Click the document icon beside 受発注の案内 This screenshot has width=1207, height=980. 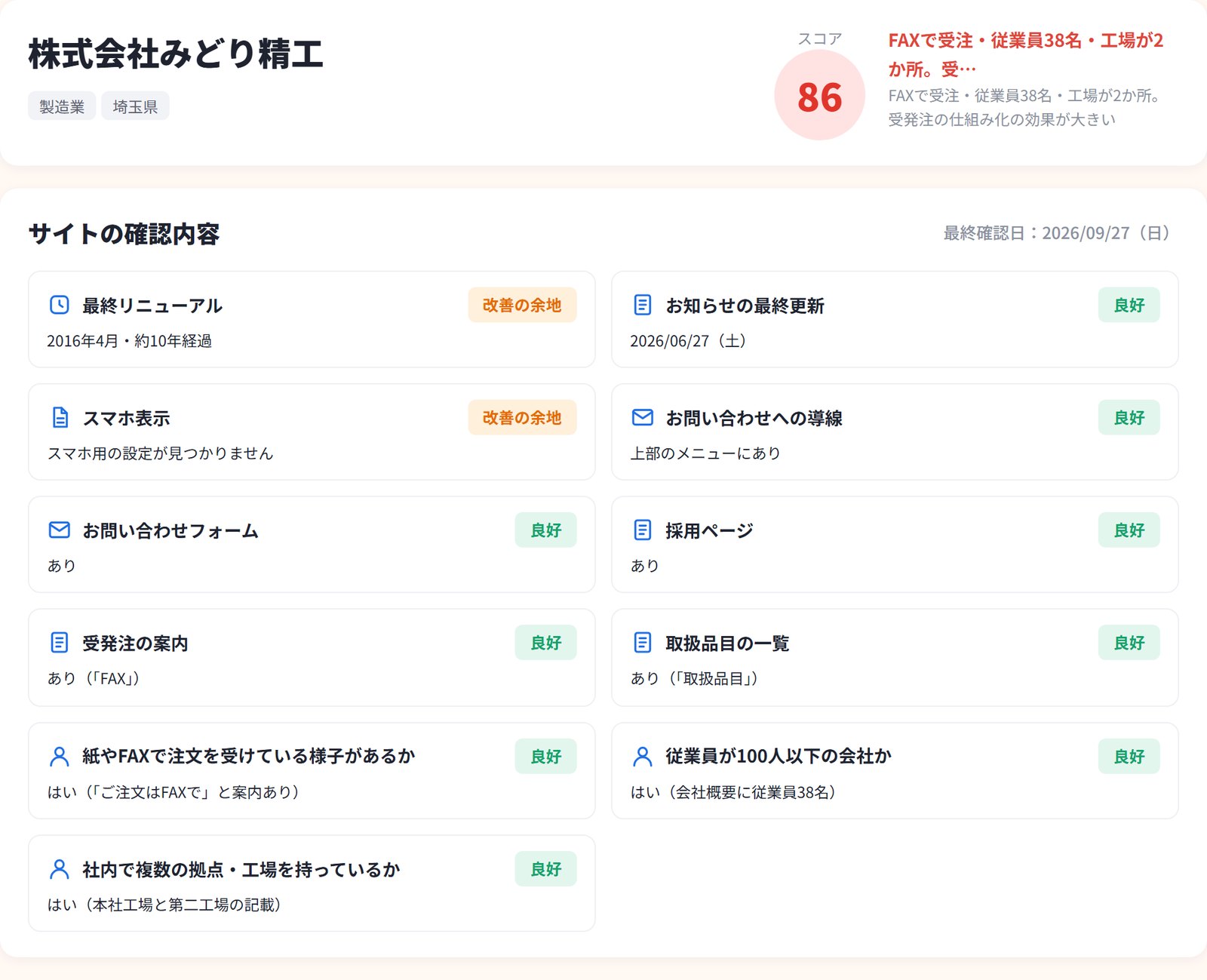tap(60, 642)
